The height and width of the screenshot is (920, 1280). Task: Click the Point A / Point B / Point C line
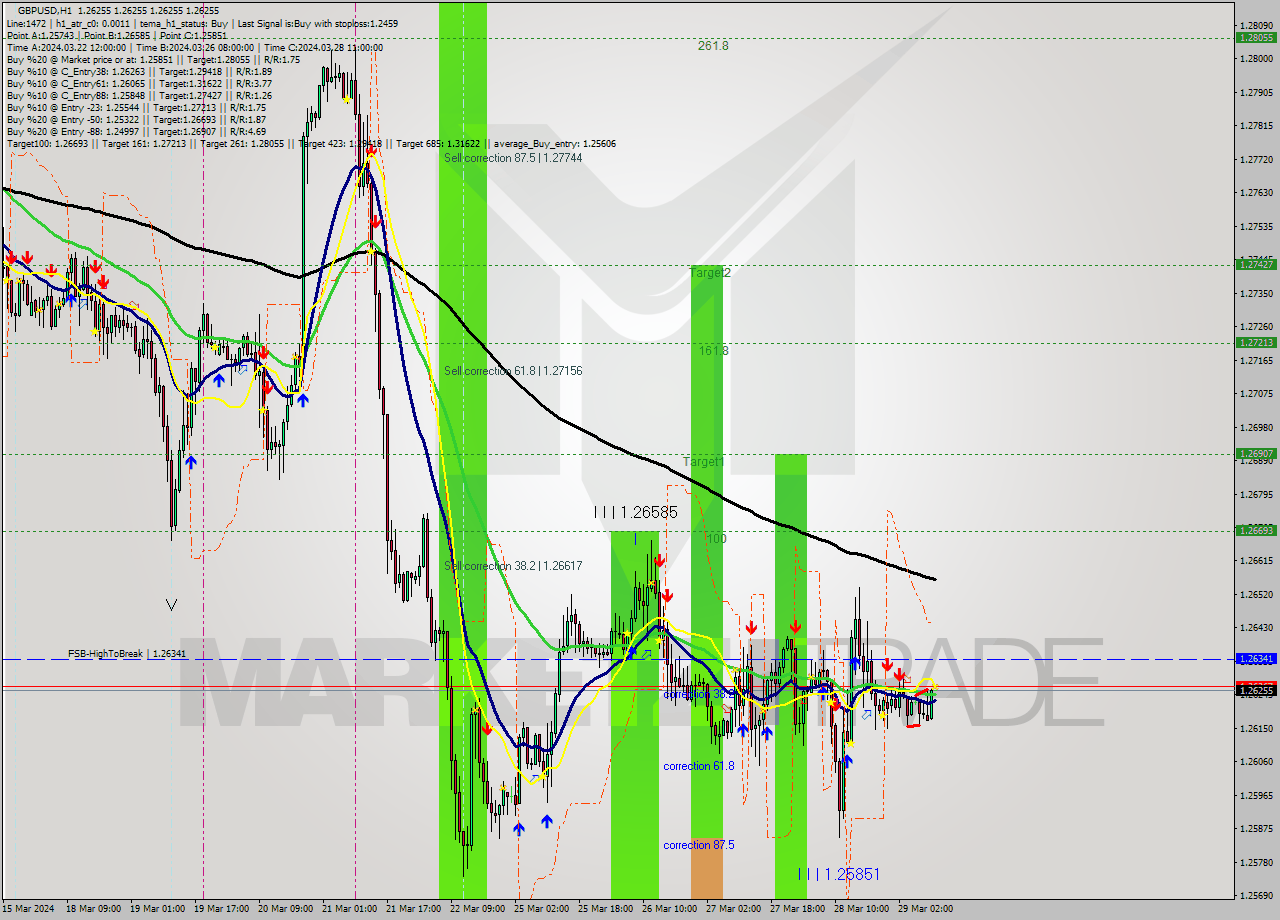click(x=116, y=35)
